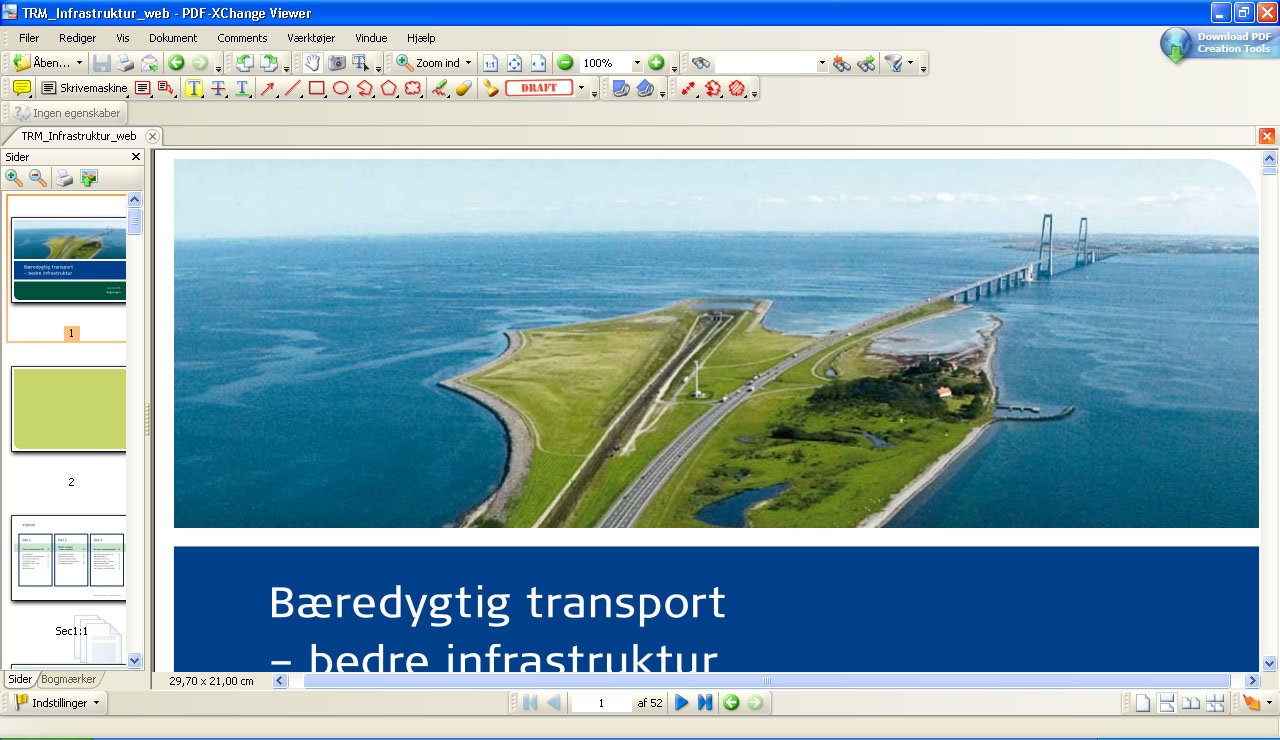Image resolution: width=1280 pixels, height=740 pixels.
Task: Select the Hand tool
Action: click(x=312, y=63)
